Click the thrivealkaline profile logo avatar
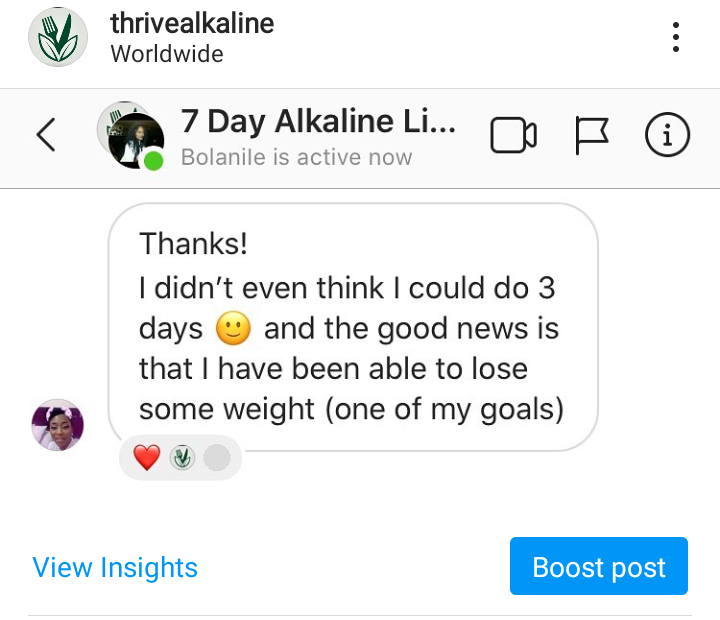This screenshot has width=720, height=620. coord(57,37)
